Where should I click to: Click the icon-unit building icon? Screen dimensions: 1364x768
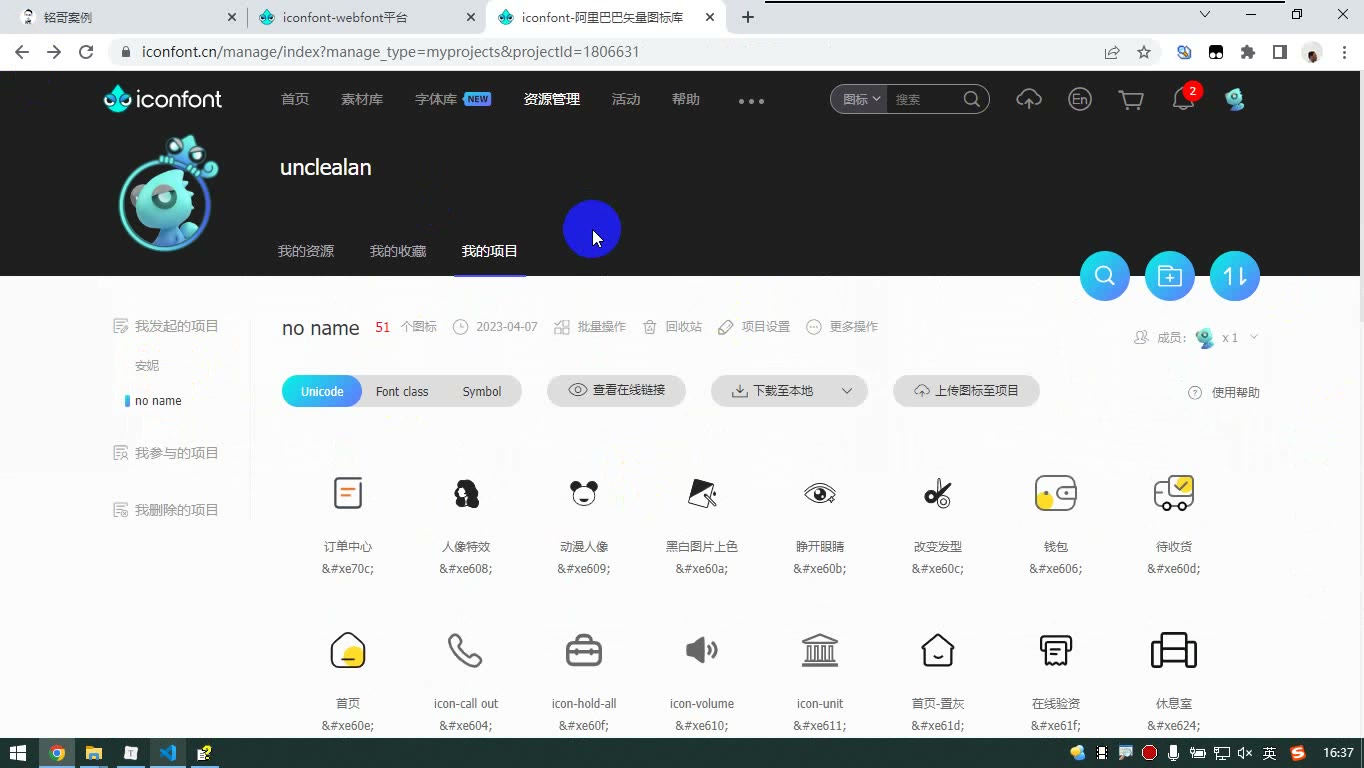820,650
